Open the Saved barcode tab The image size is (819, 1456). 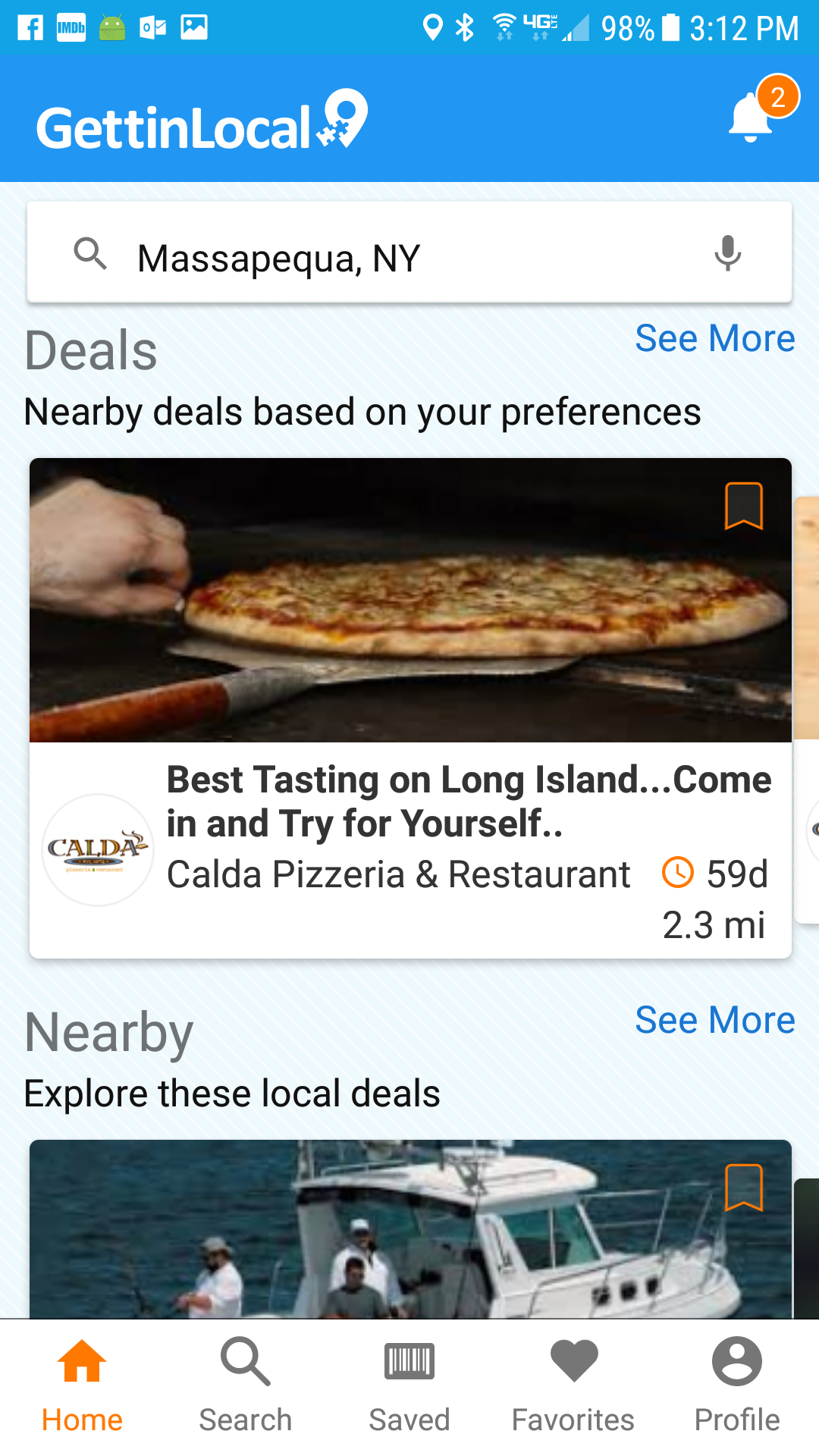[409, 1386]
